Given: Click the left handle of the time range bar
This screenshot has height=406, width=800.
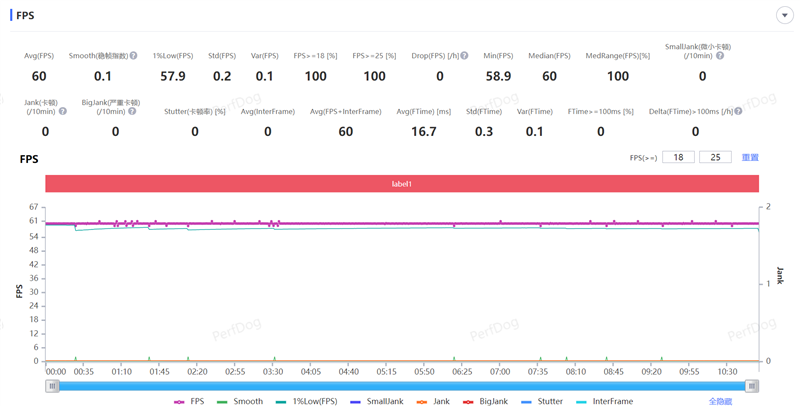Looking at the screenshot, I should coord(52,386).
